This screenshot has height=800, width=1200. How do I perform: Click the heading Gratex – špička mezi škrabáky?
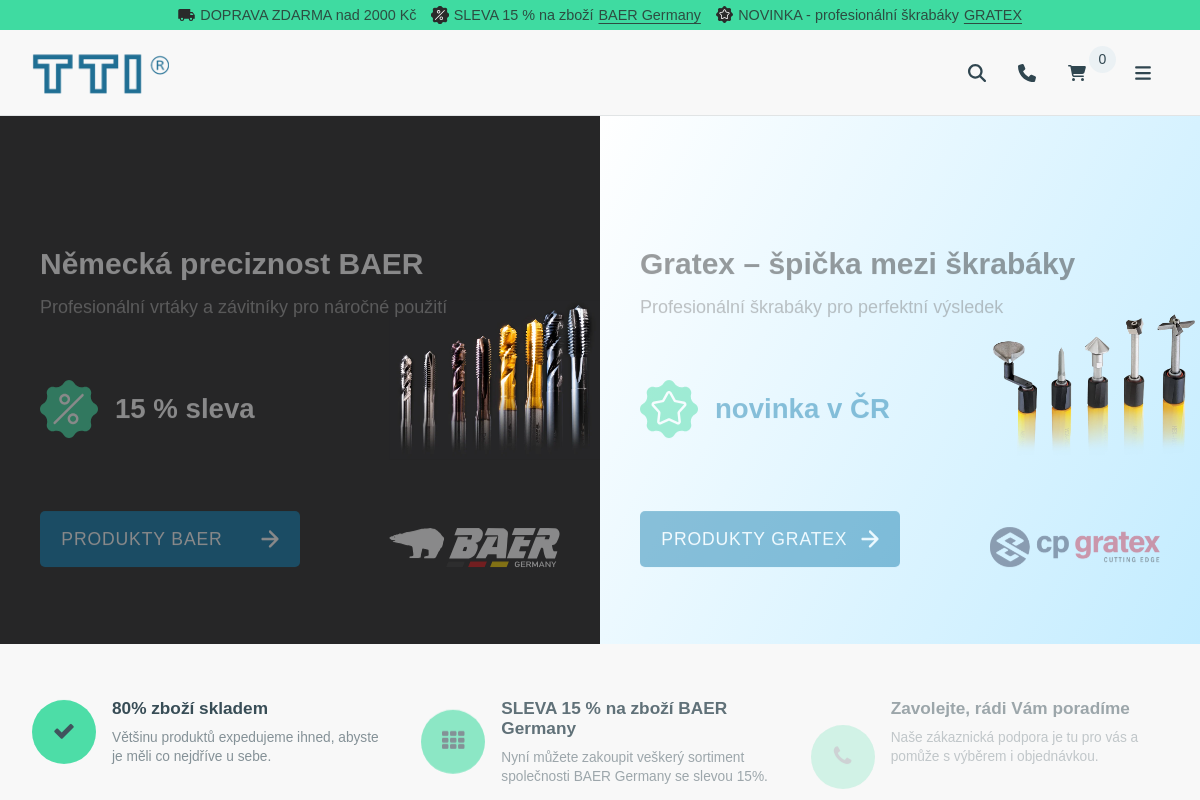point(857,264)
